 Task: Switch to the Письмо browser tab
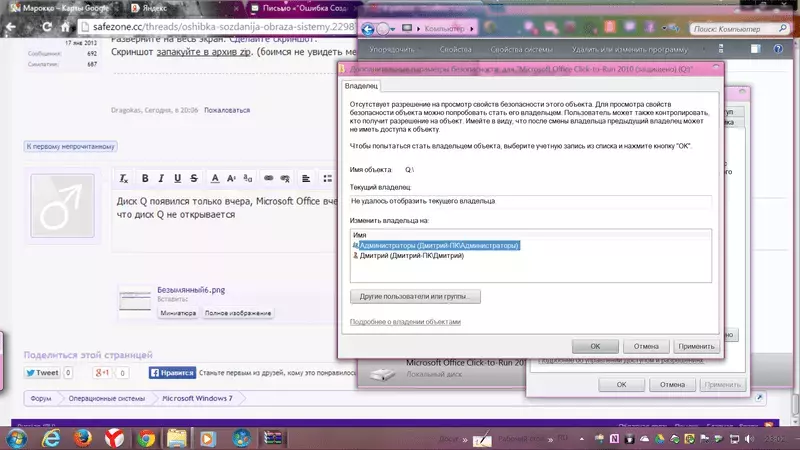[x=302, y=8]
